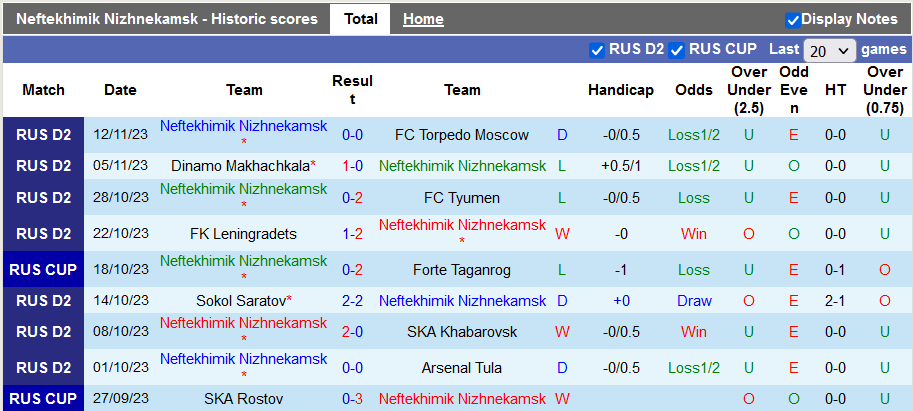Click the 2-2 result against Sokol Saratov

coord(352,301)
